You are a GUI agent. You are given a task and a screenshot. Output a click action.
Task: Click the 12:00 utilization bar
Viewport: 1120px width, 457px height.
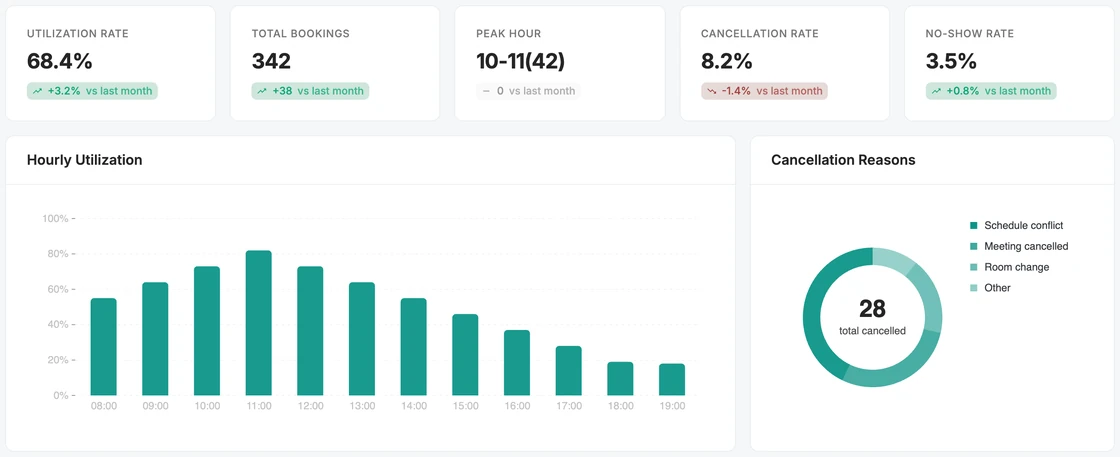click(310, 331)
